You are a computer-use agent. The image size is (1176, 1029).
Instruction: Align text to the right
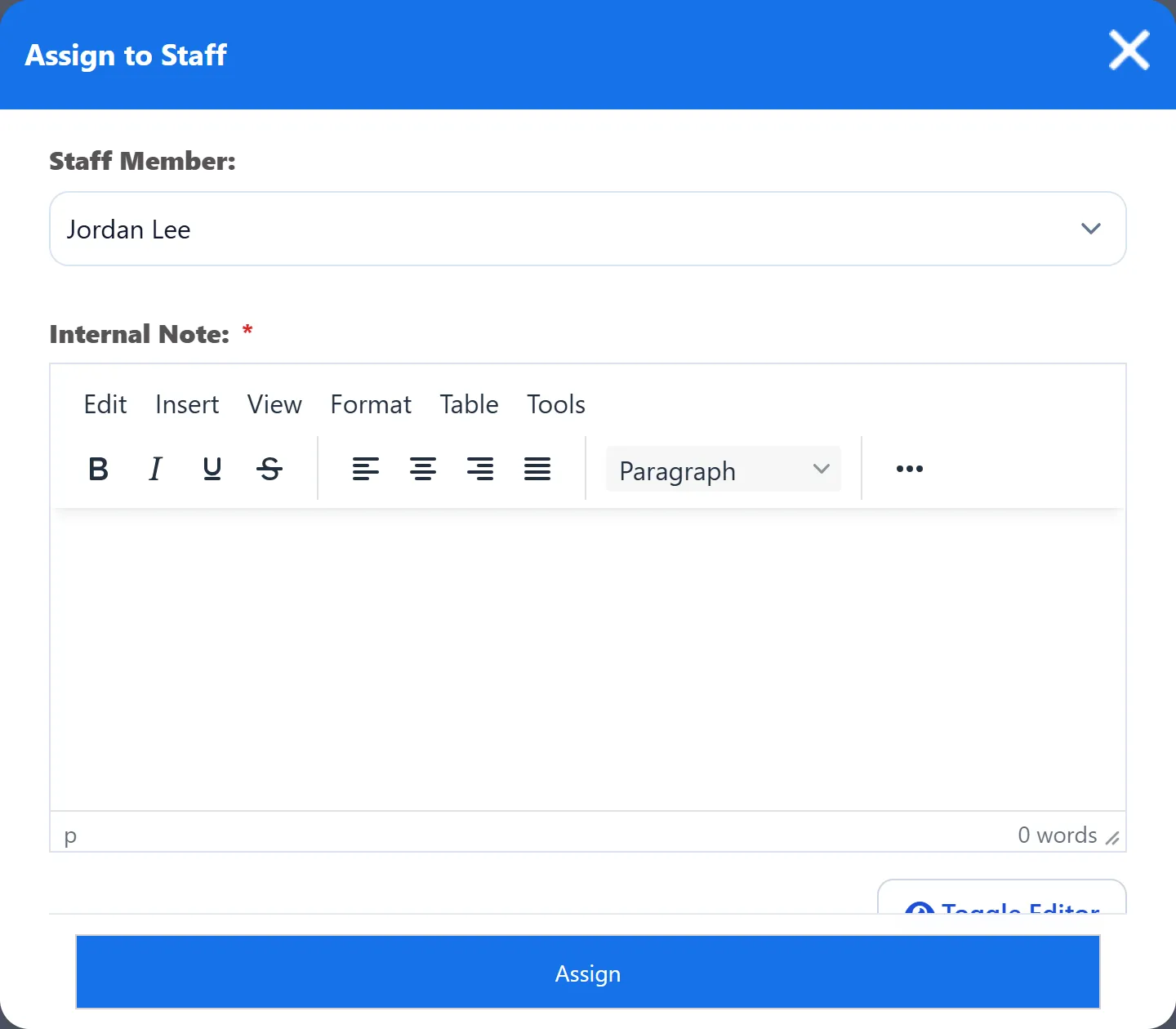coord(480,469)
